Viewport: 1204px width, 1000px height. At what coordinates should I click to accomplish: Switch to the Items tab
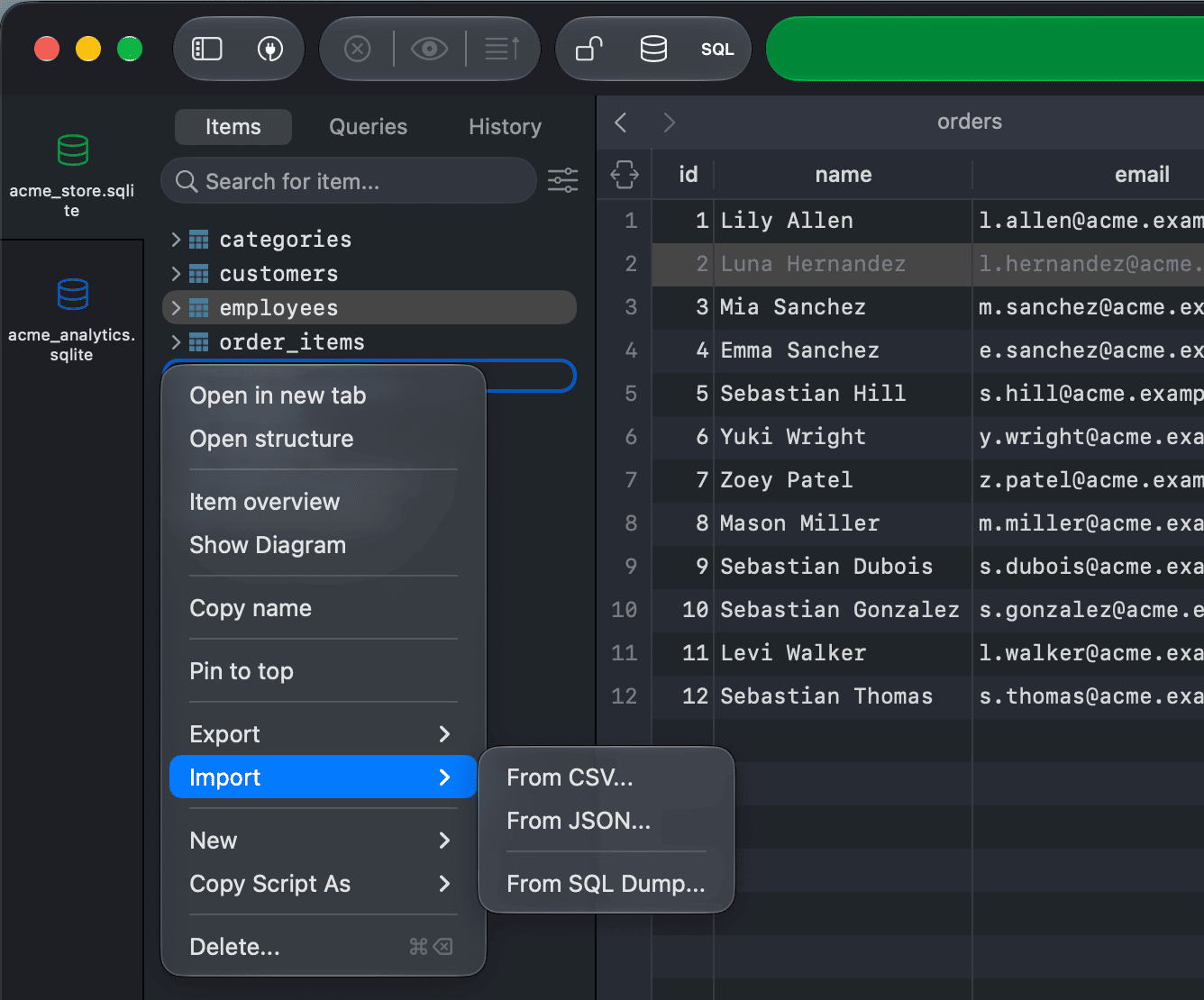[x=233, y=127]
